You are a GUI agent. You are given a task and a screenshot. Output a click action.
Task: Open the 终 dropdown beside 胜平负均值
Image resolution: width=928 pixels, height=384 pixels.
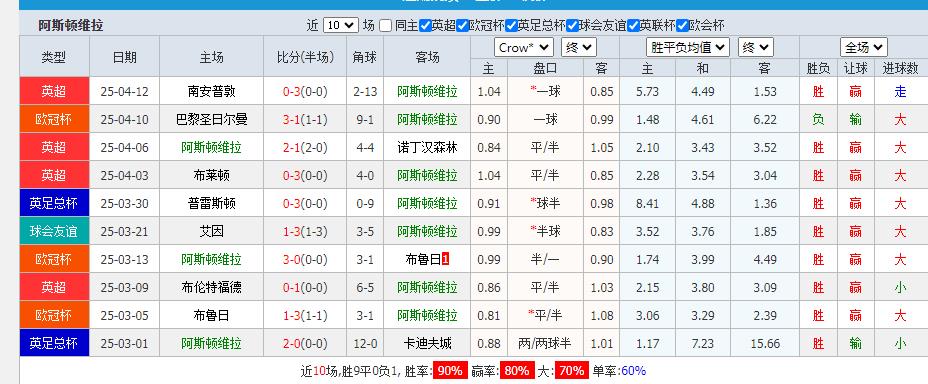tap(756, 47)
